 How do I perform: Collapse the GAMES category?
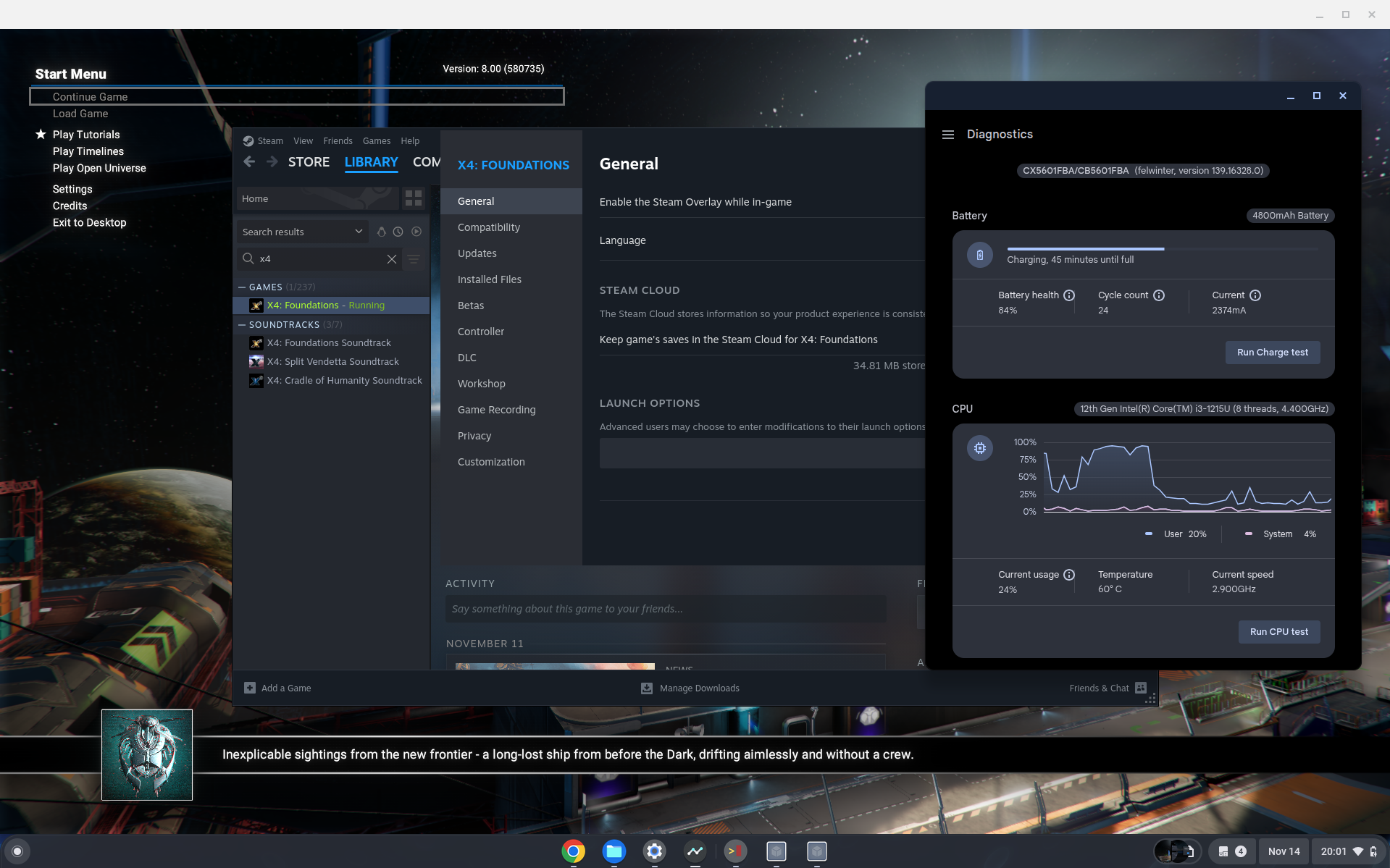pyautogui.click(x=242, y=287)
